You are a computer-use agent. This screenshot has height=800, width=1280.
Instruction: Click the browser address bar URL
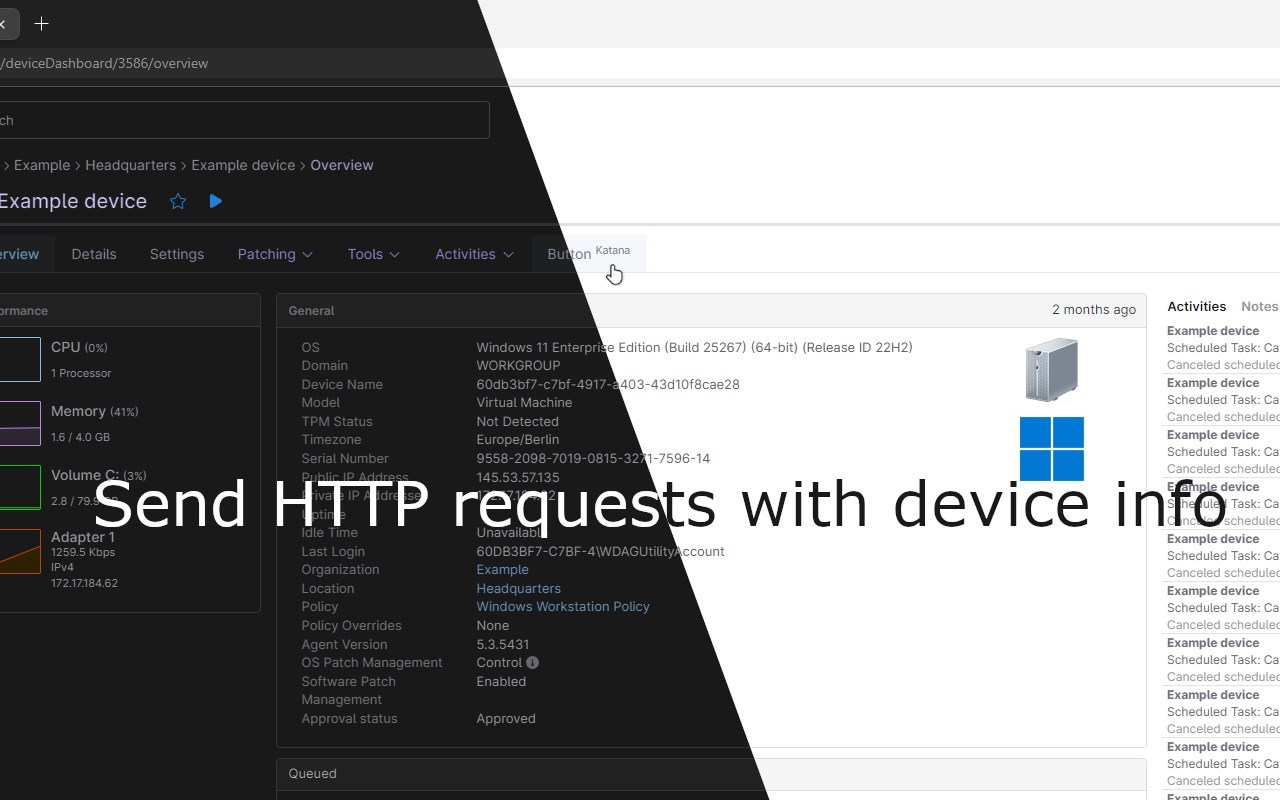click(105, 63)
